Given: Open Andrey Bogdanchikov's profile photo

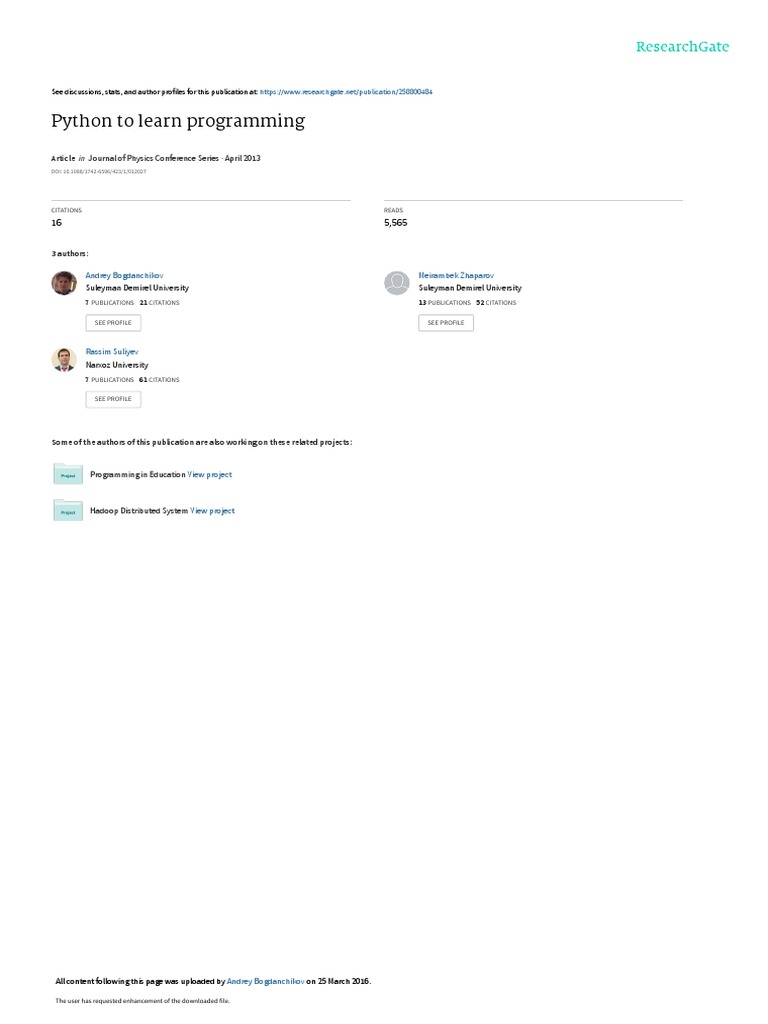Looking at the screenshot, I should click(64, 283).
